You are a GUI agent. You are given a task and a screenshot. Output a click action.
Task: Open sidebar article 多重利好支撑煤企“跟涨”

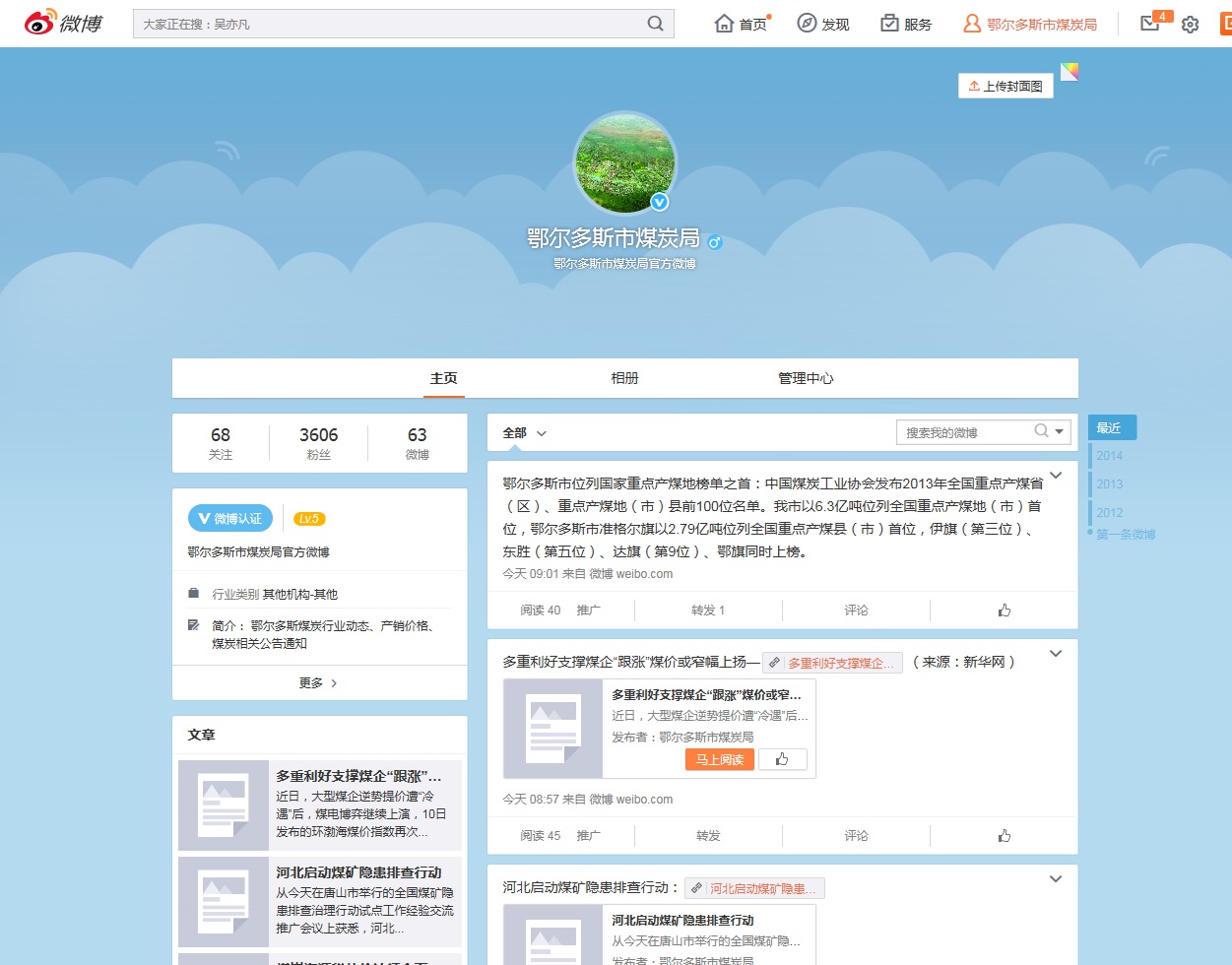(x=358, y=777)
